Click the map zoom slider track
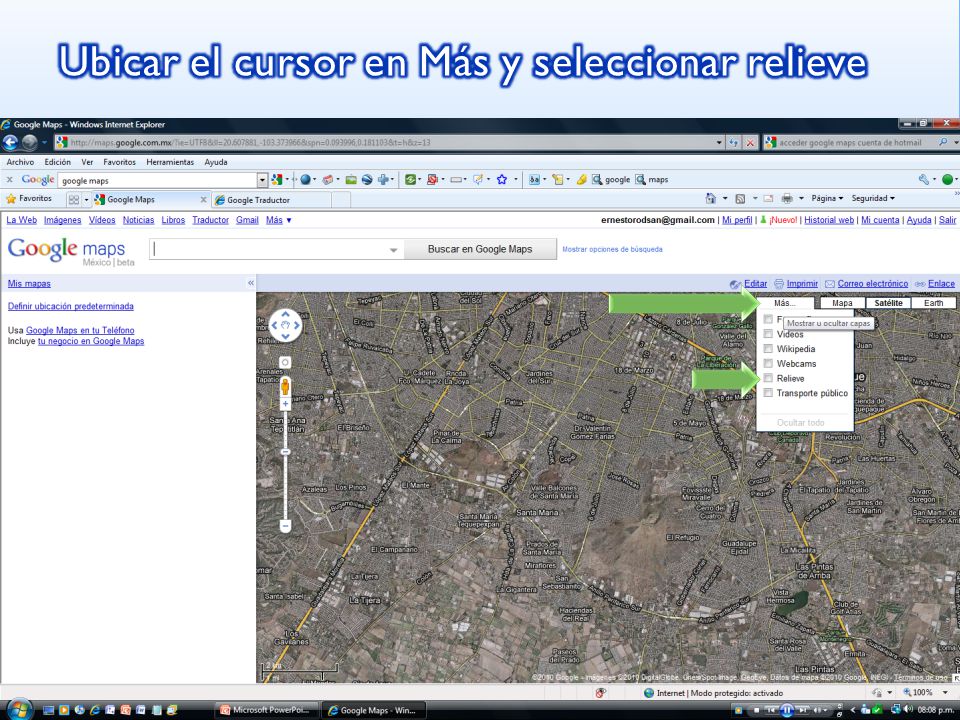The image size is (960, 720). click(x=285, y=464)
